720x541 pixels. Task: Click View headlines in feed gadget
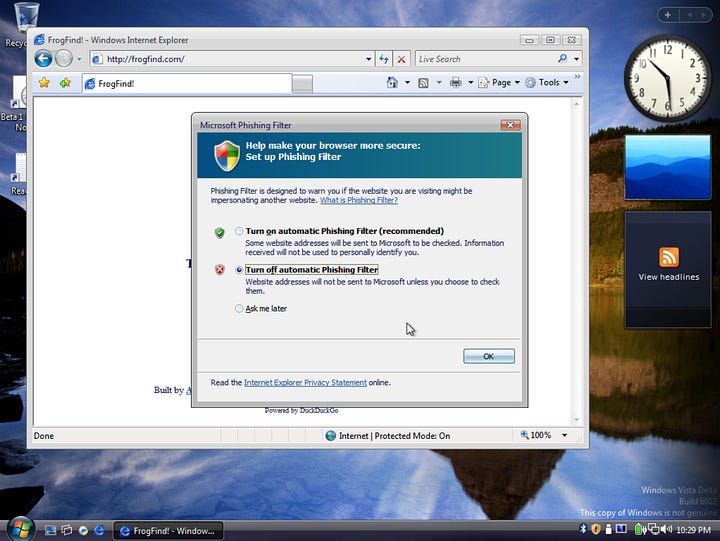[x=669, y=277]
